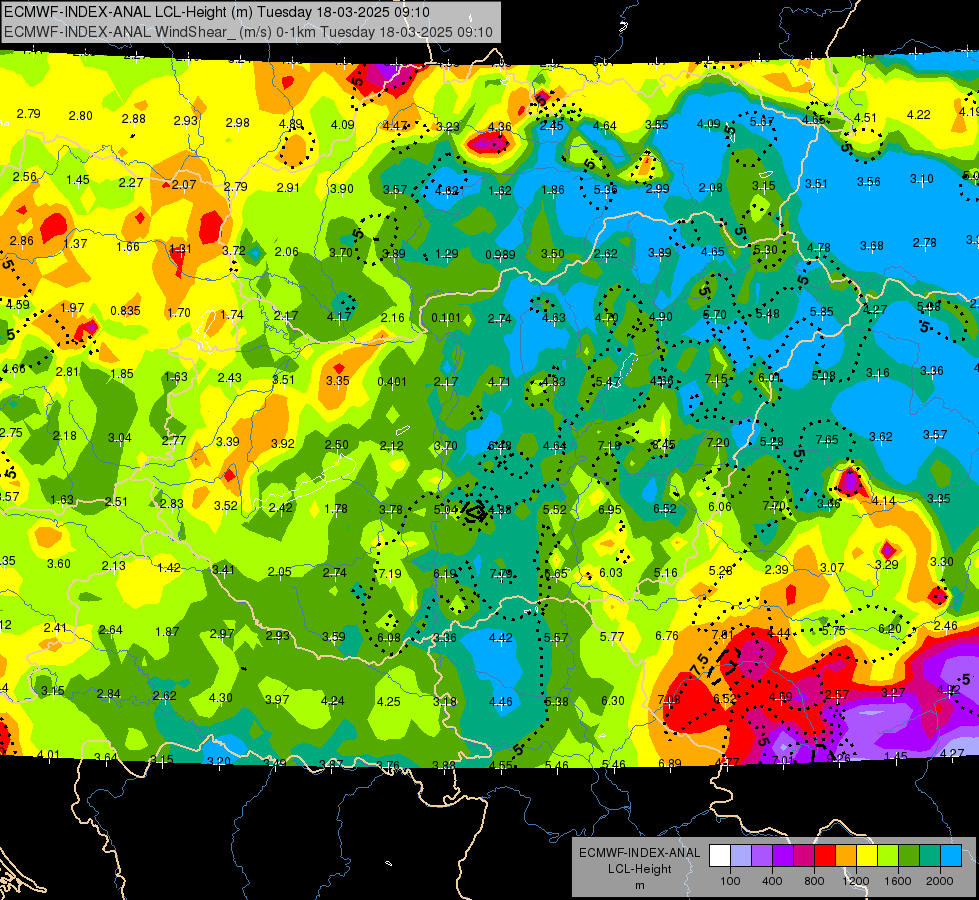
Task: Click the wind shear value 5.04
Action: (x=445, y=510)
